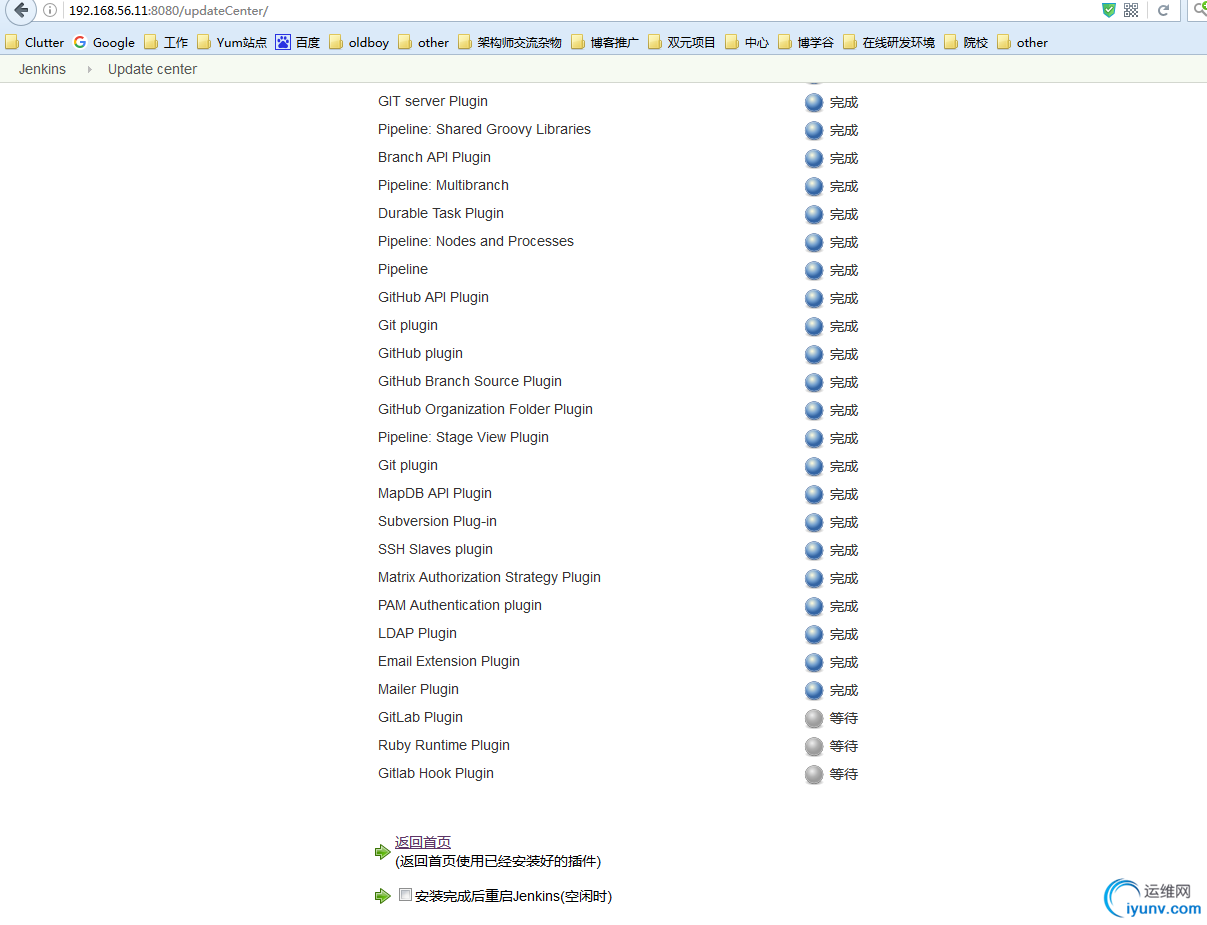The width and height of the screenshot is (1207, 925).
Task: Select the GitHub Organization Folder Plugin text
Action: click(485, 409)
